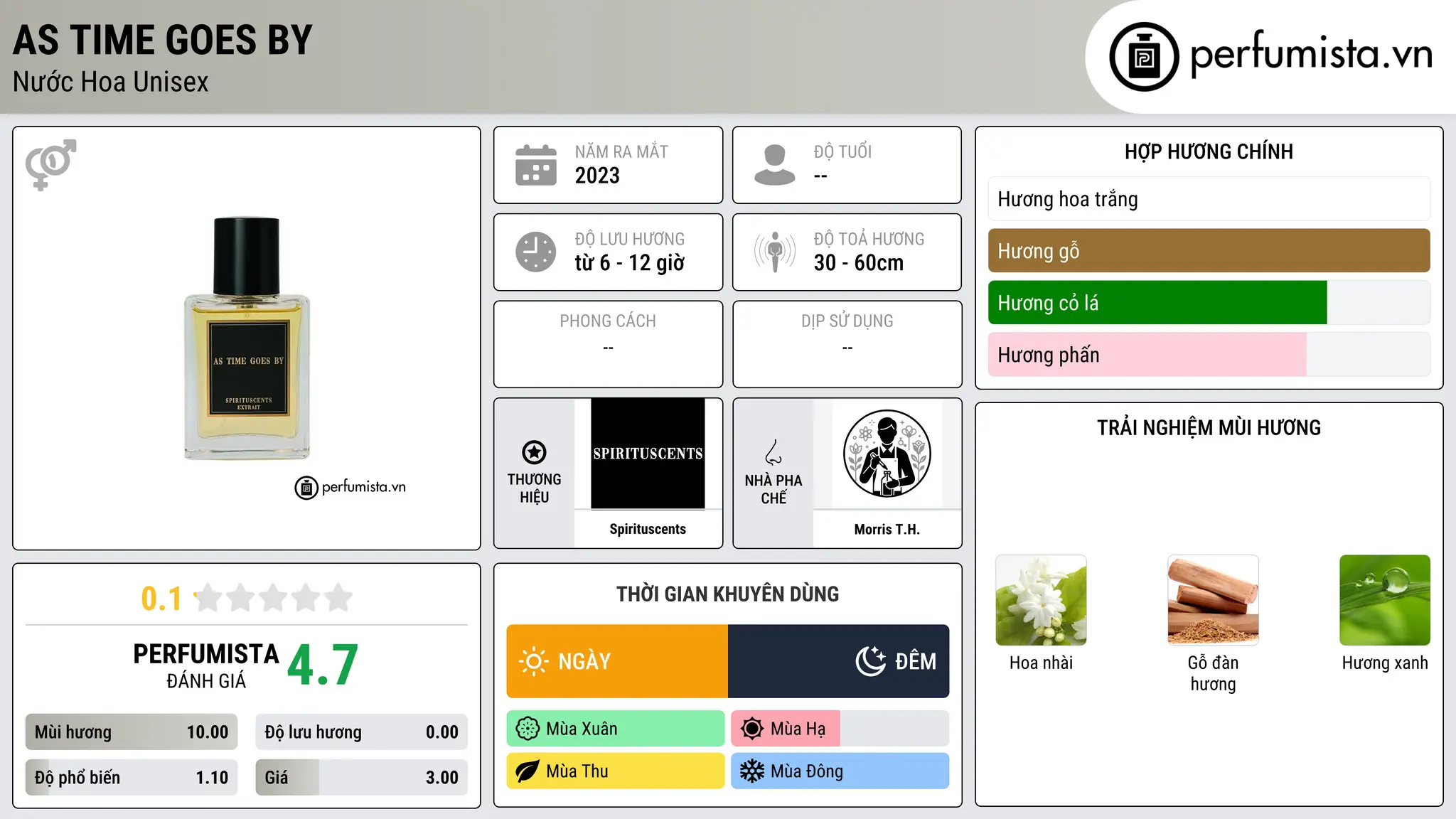Click the Spirituscents brand name link
1456x819 pixels.
tap(648, 530)
